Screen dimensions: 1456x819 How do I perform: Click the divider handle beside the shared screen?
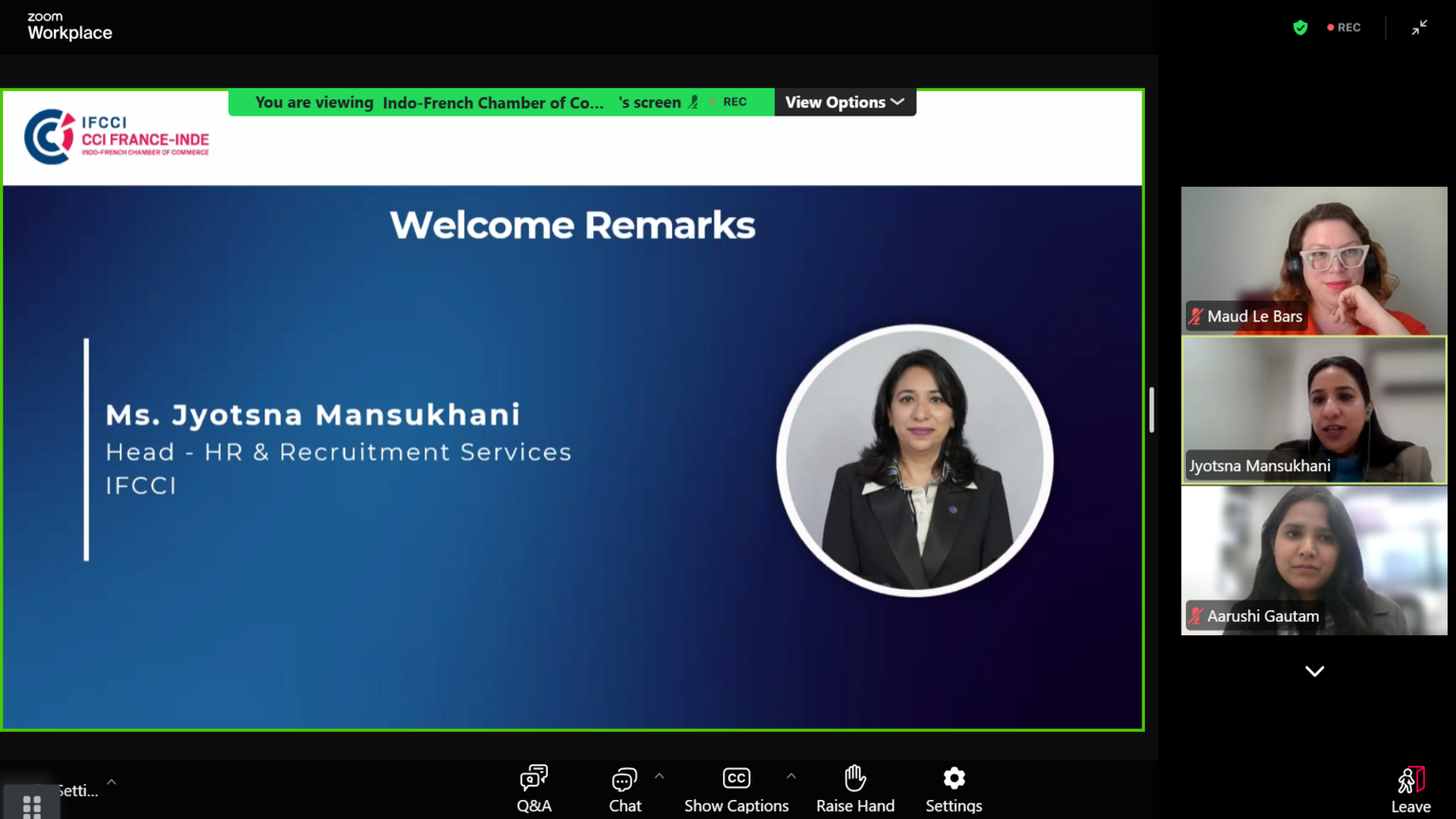(1152, 409)
